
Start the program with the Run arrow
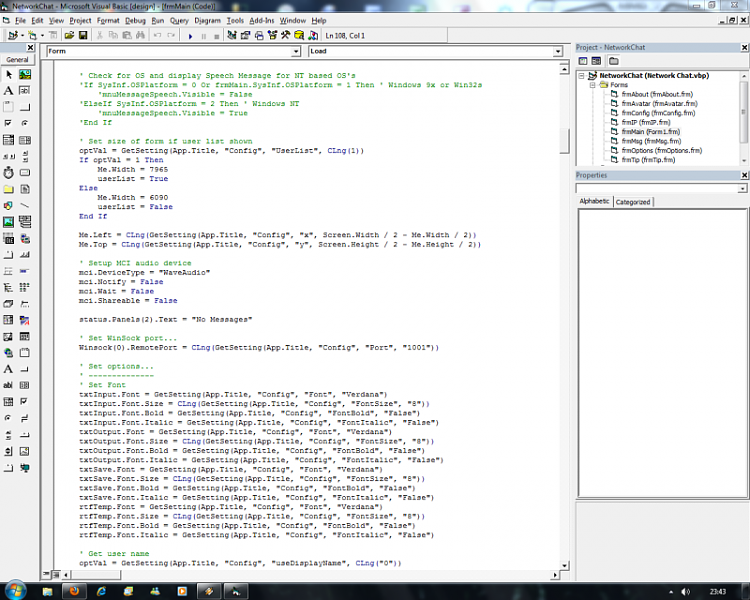(190, 36)
